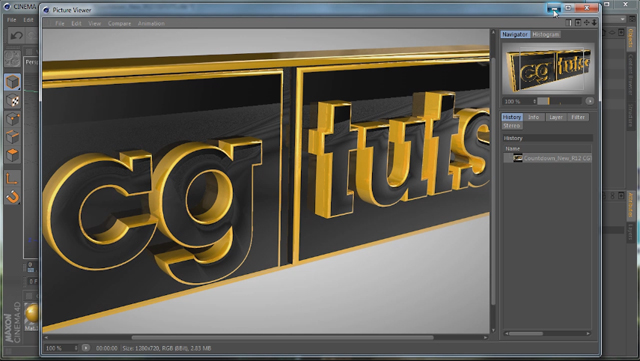Switch to the Histogram tab

tap(546, 34)
